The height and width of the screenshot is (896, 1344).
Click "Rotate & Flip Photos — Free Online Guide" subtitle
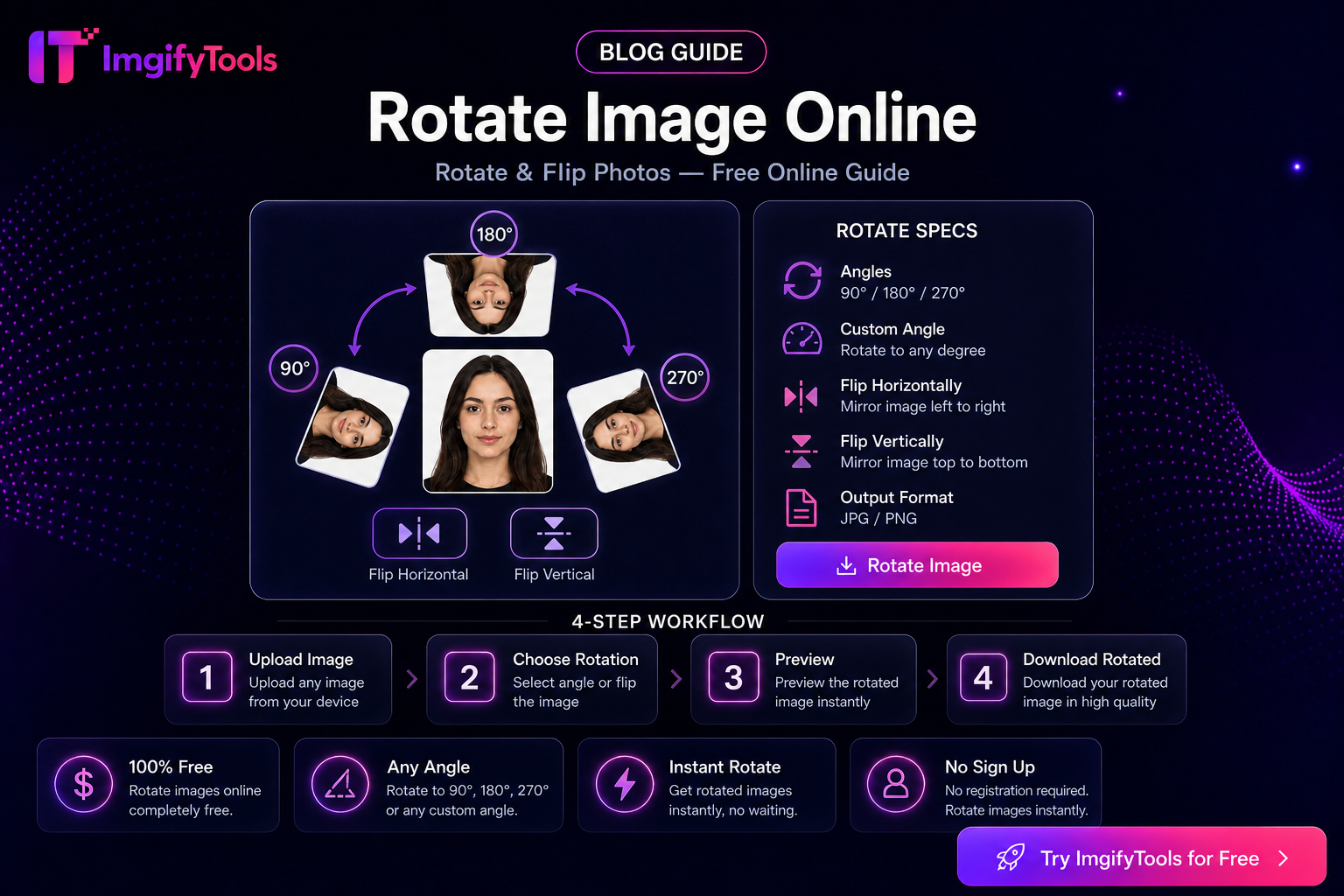[x=672, y=172]
